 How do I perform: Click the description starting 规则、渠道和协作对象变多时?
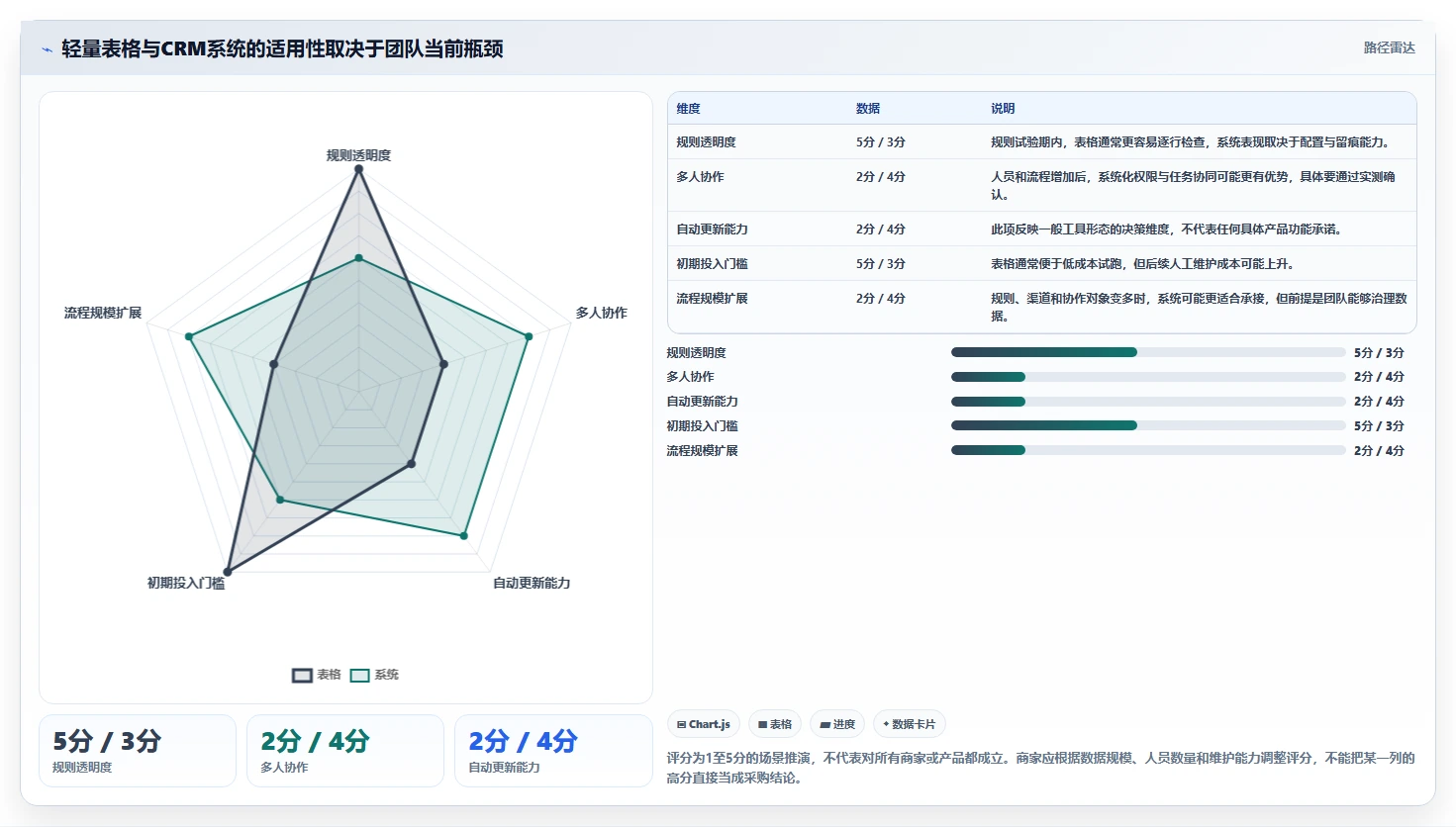1199,307
